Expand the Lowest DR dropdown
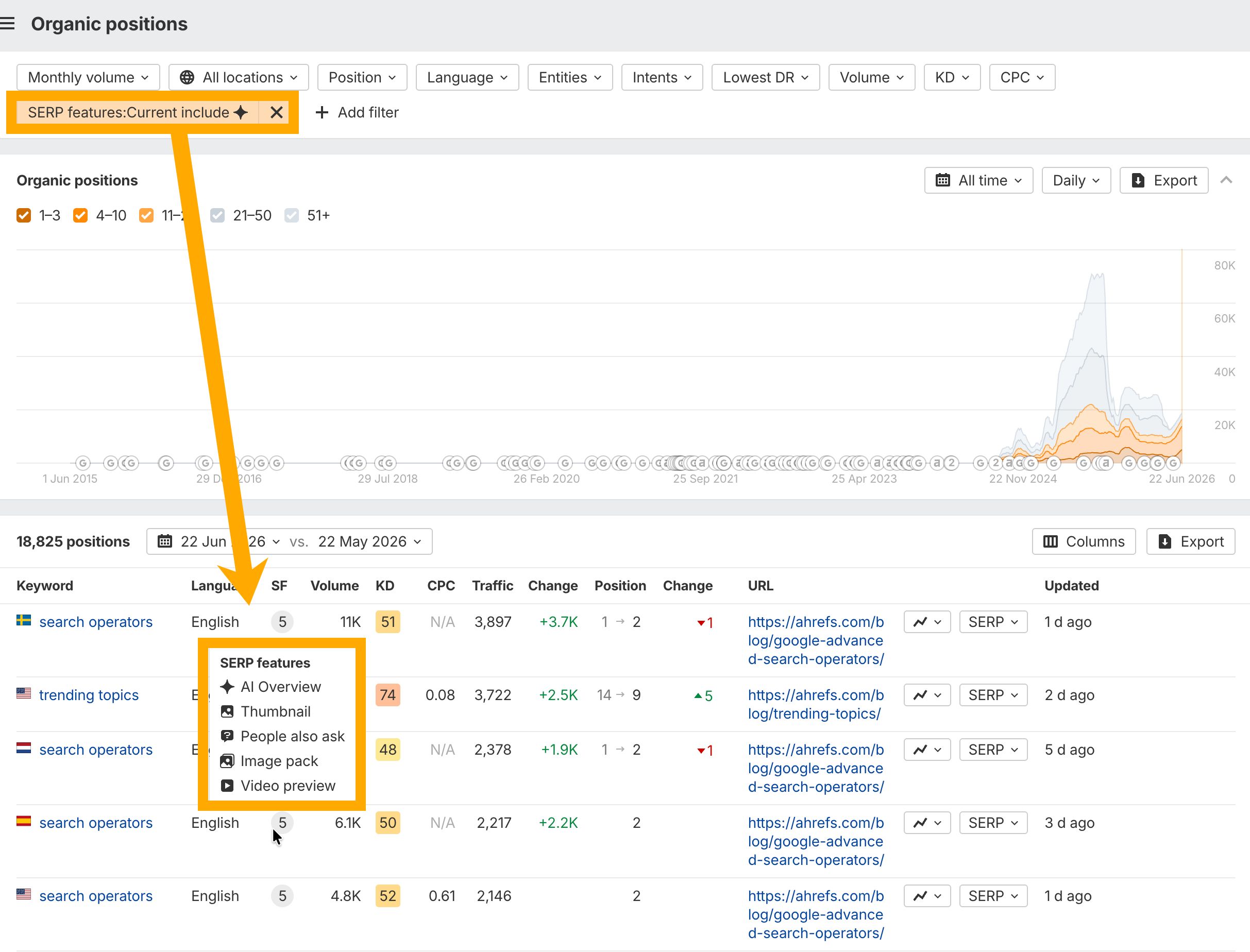This screenshot has width=1250, height=952. (x=766, y=77)
